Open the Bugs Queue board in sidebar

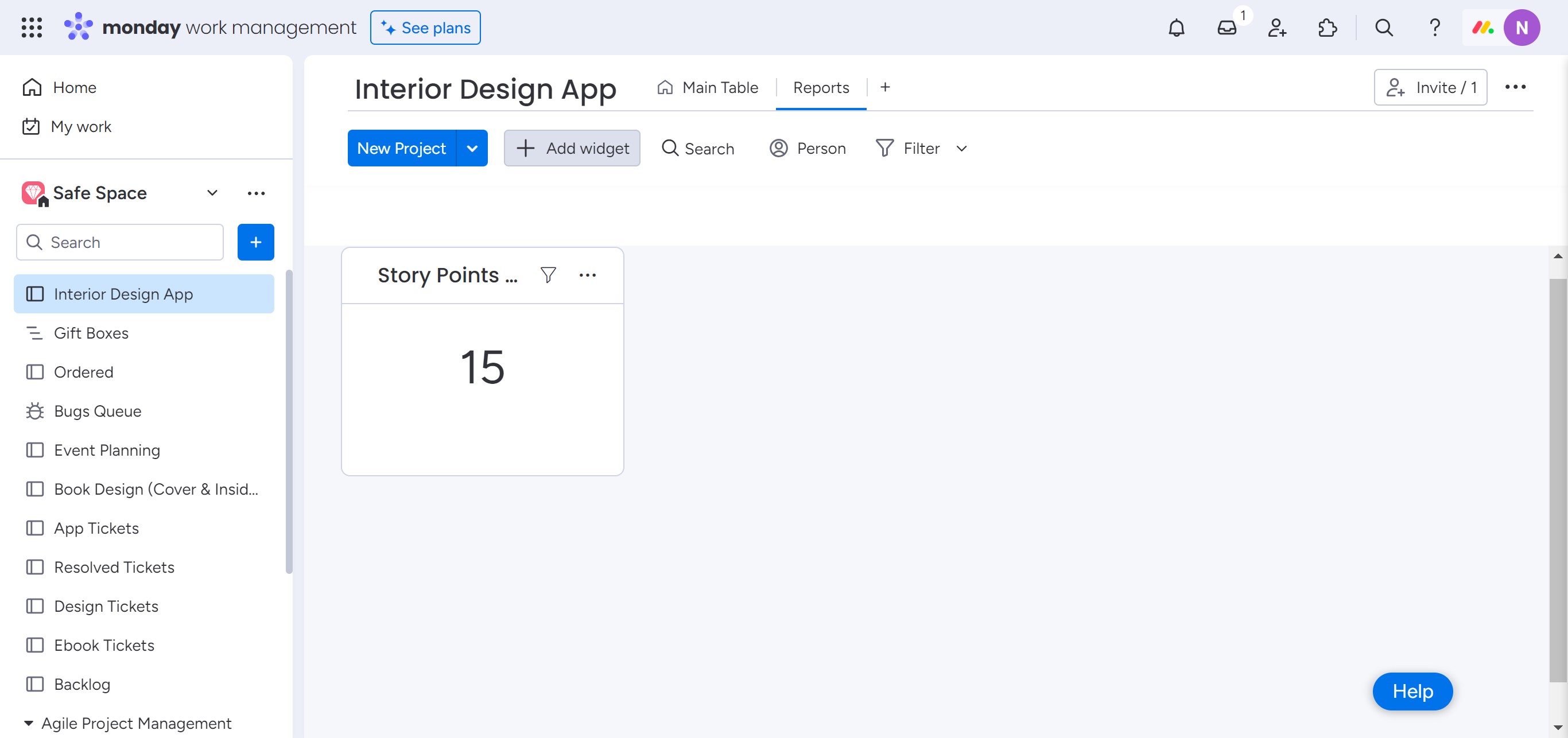[98, 411]
